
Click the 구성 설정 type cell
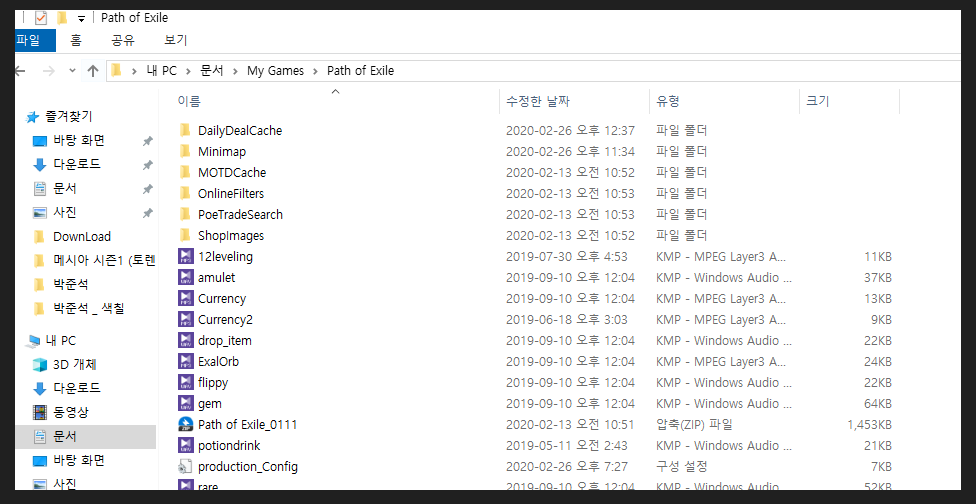pyautogui.click(x=682, y=466)
